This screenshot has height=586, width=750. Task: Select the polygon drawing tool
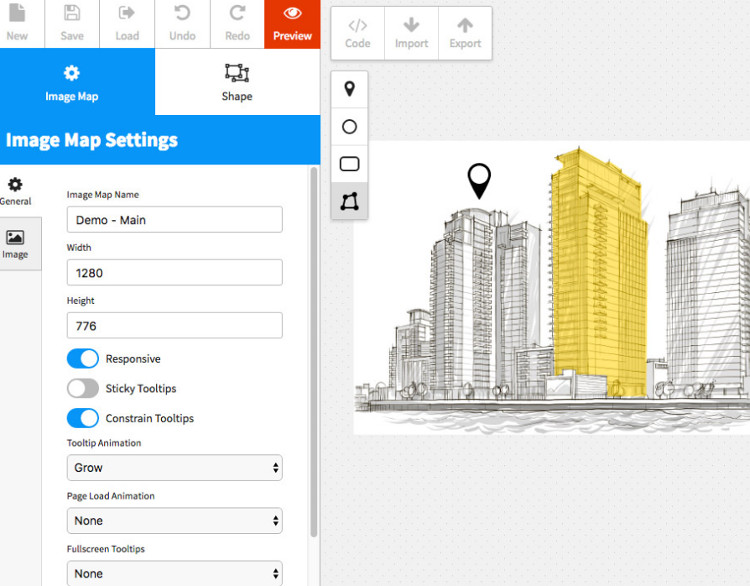click(350, 201)
